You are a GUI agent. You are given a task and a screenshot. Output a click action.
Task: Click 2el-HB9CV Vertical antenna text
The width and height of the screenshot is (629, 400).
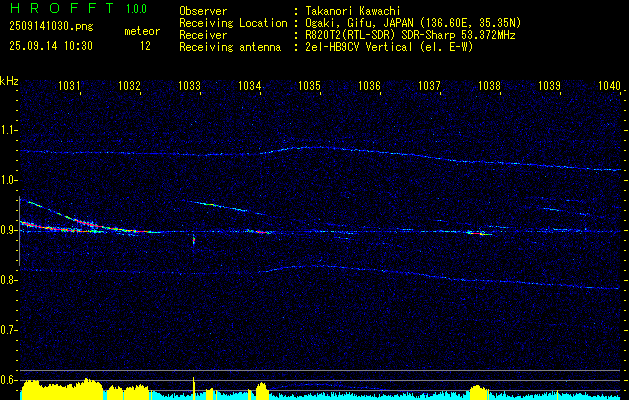click(x=389, y=47)
